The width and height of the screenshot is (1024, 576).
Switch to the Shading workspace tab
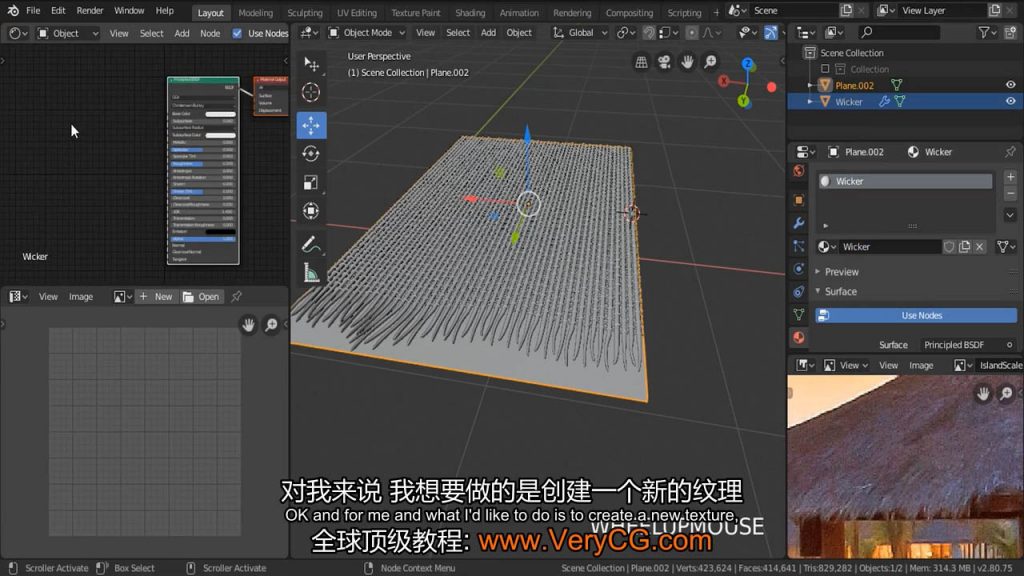click(x=470, y=12)
